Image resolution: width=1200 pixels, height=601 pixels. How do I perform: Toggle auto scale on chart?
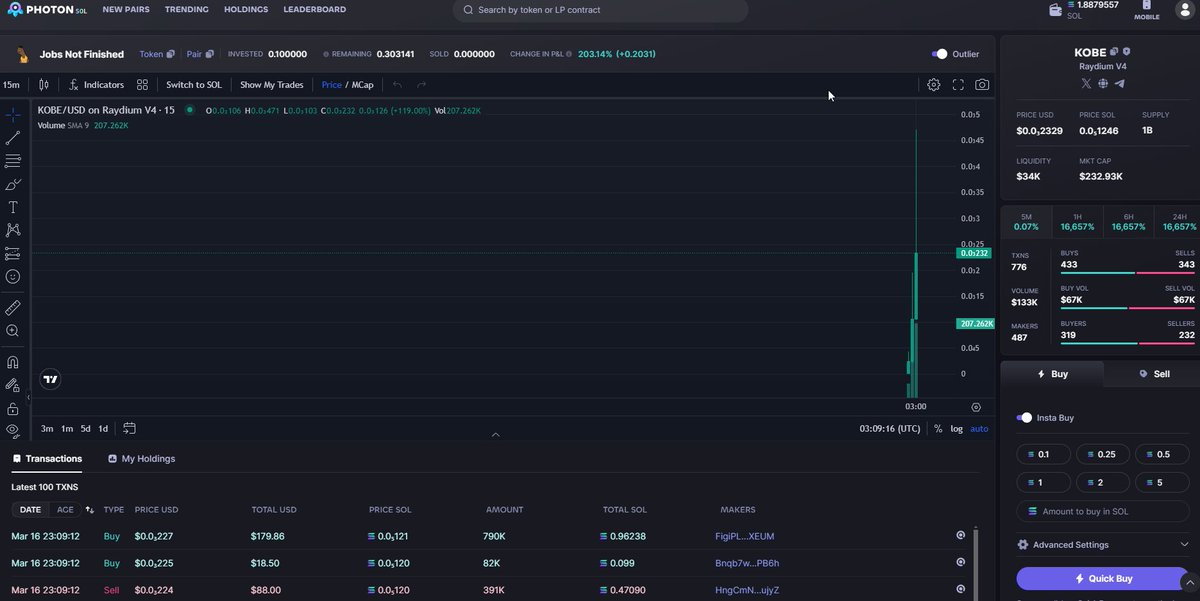point(979,429)
